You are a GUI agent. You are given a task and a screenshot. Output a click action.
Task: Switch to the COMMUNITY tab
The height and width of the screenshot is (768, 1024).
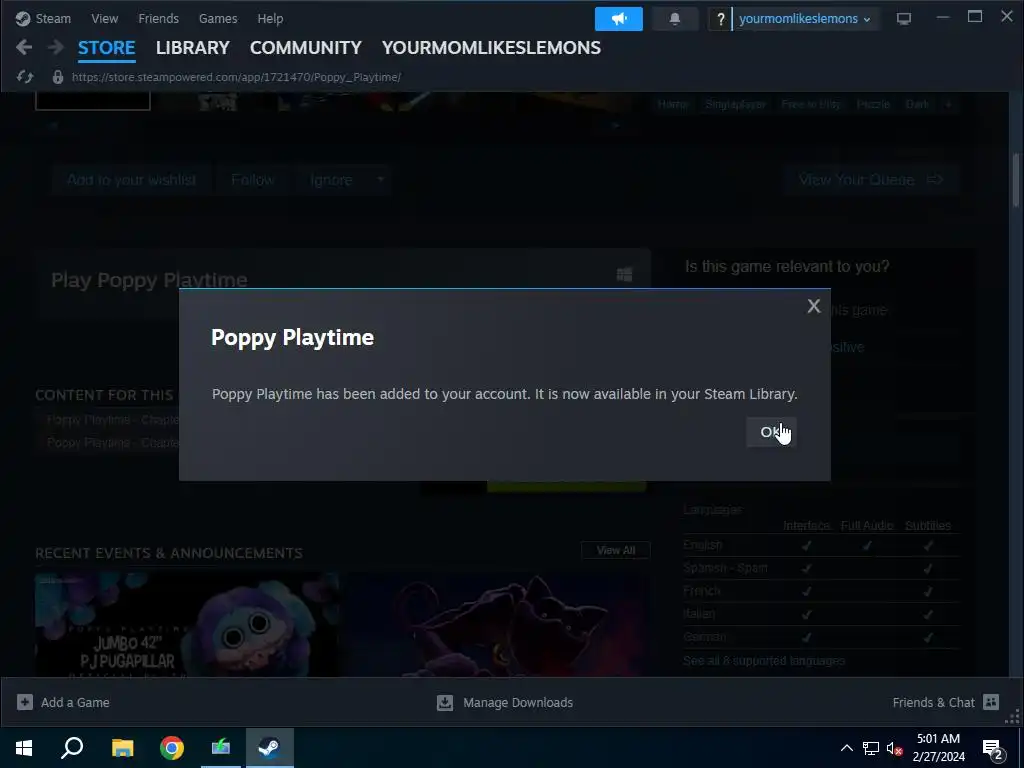tap(306, 48)
